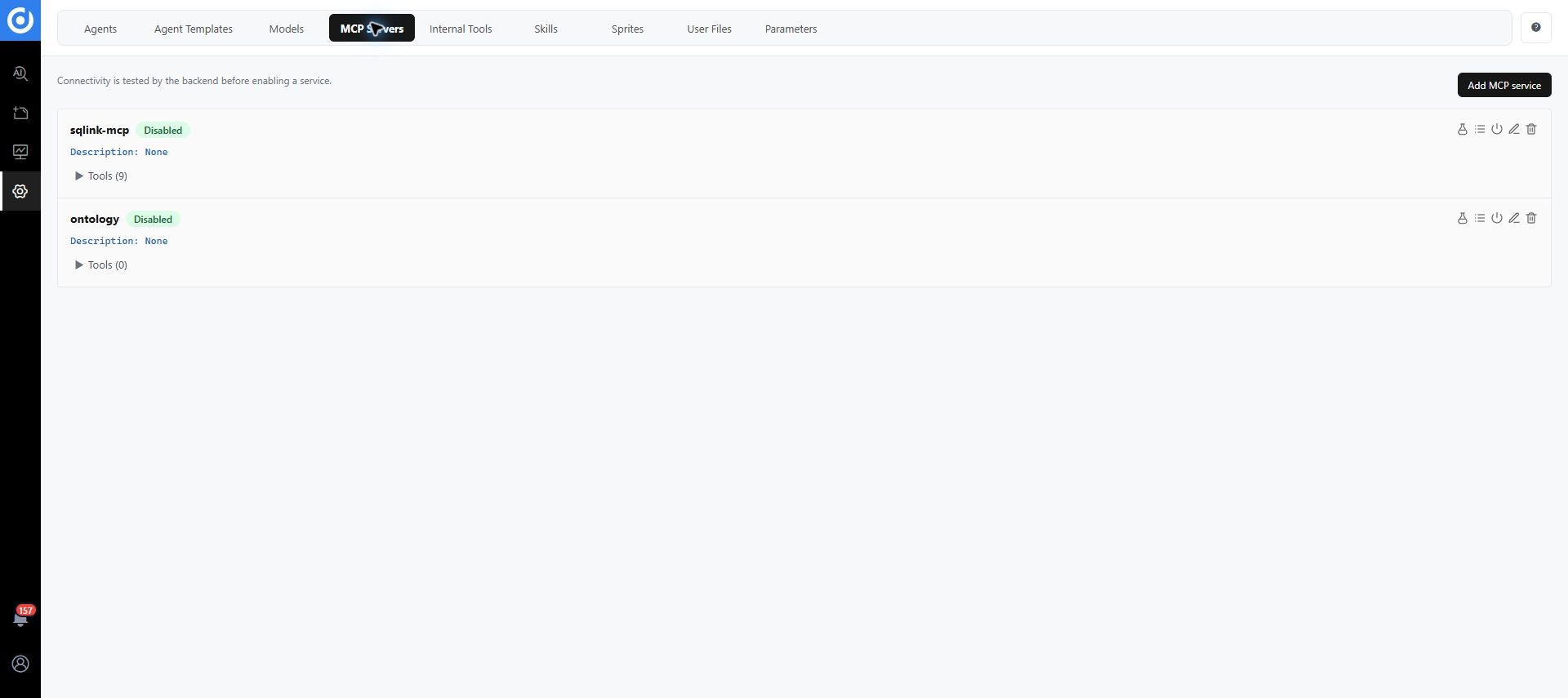Delete the ontology service
The image size is (1568, 698).
(x=1531, y=218)
